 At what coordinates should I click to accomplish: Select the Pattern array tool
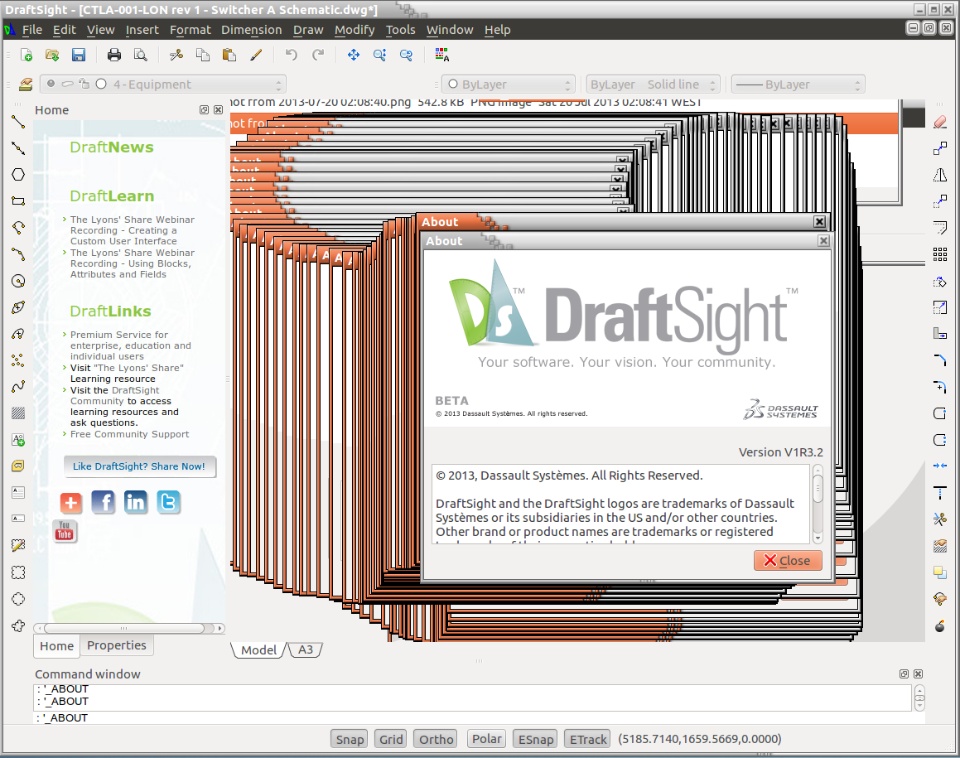point(940,254)
